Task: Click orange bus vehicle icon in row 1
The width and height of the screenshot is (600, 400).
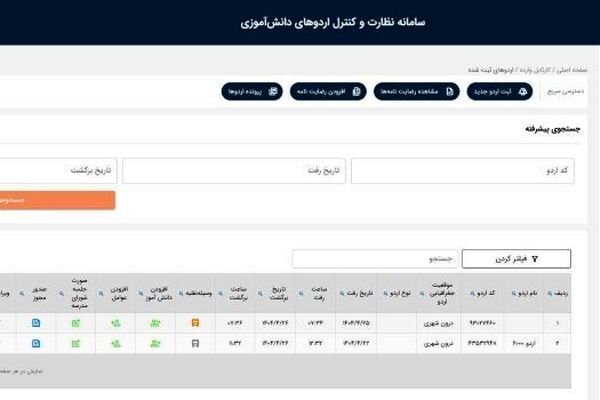Action: pyautogui.click(x=195, y=323)
